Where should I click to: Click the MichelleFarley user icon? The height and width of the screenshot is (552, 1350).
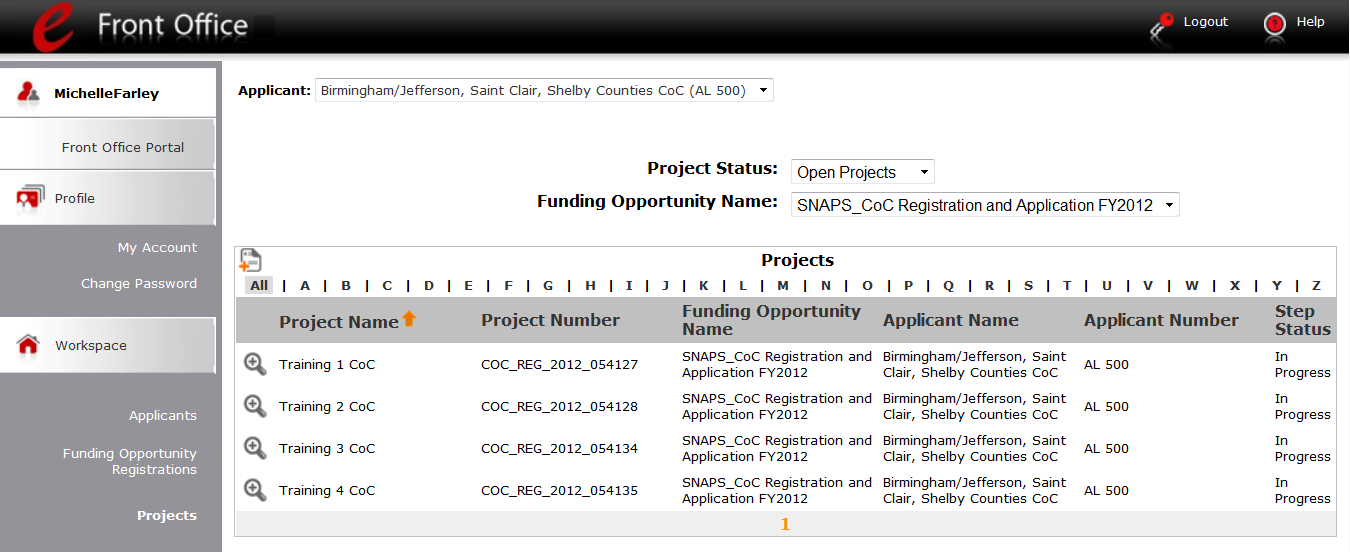pyautogui.click(x=28, y=93)
